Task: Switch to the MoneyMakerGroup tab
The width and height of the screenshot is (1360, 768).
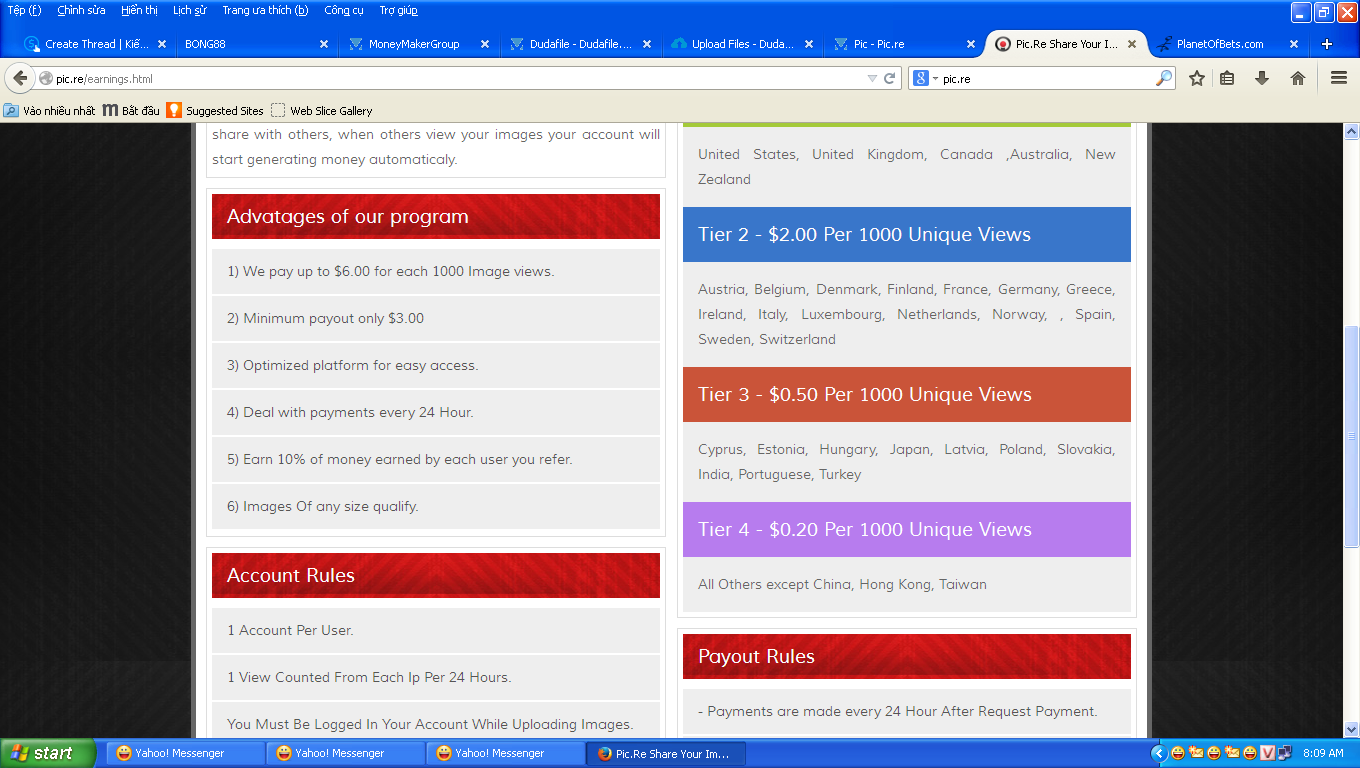Action: [x=413, y=44]
